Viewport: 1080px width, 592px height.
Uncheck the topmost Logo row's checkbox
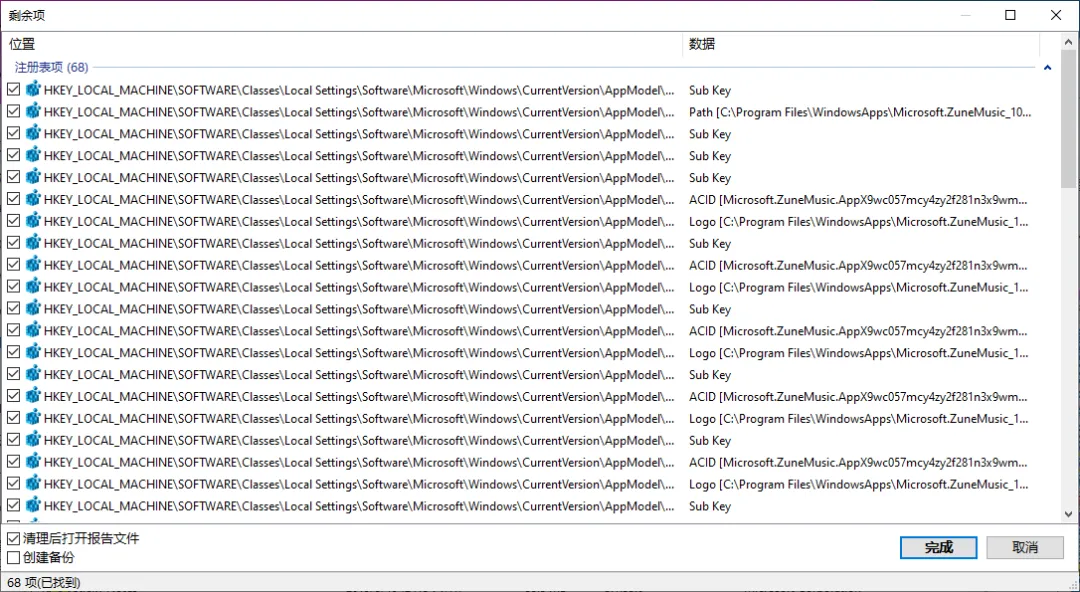coord(14,221)
